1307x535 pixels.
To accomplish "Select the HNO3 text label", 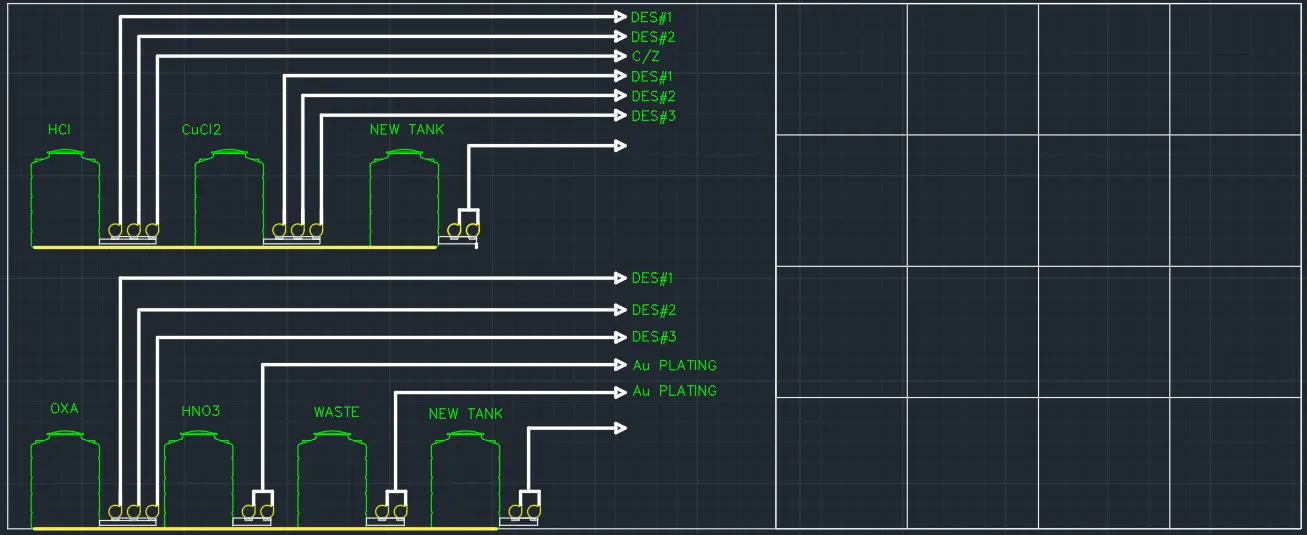I will tap(201, 412).
